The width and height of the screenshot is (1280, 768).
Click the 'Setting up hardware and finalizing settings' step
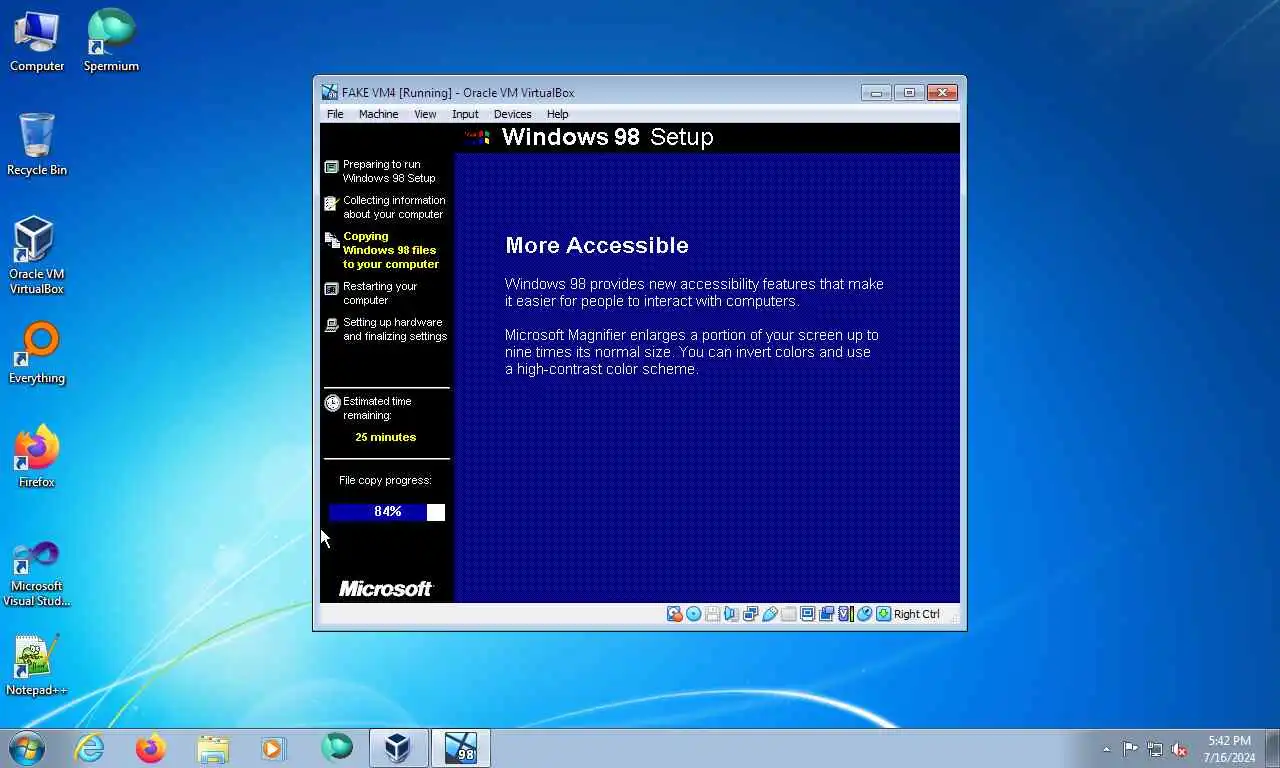(x=386, y=329)
